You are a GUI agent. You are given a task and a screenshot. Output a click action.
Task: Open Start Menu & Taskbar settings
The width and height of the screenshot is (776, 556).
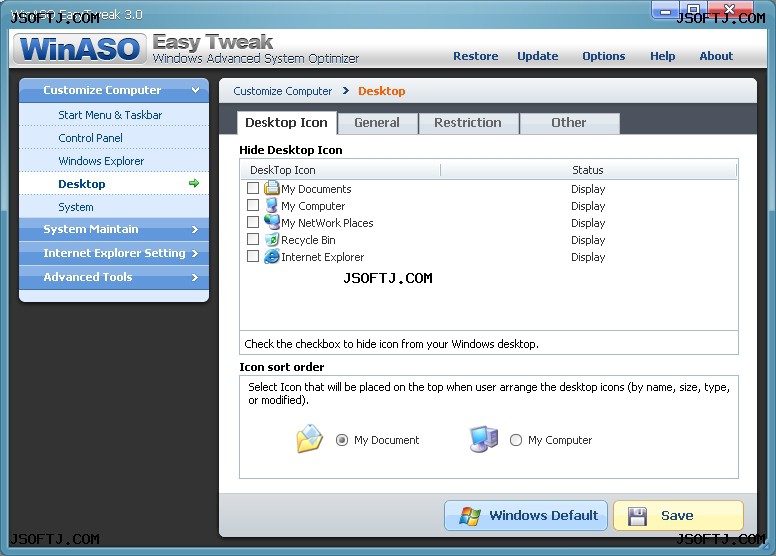coord(114,115)
